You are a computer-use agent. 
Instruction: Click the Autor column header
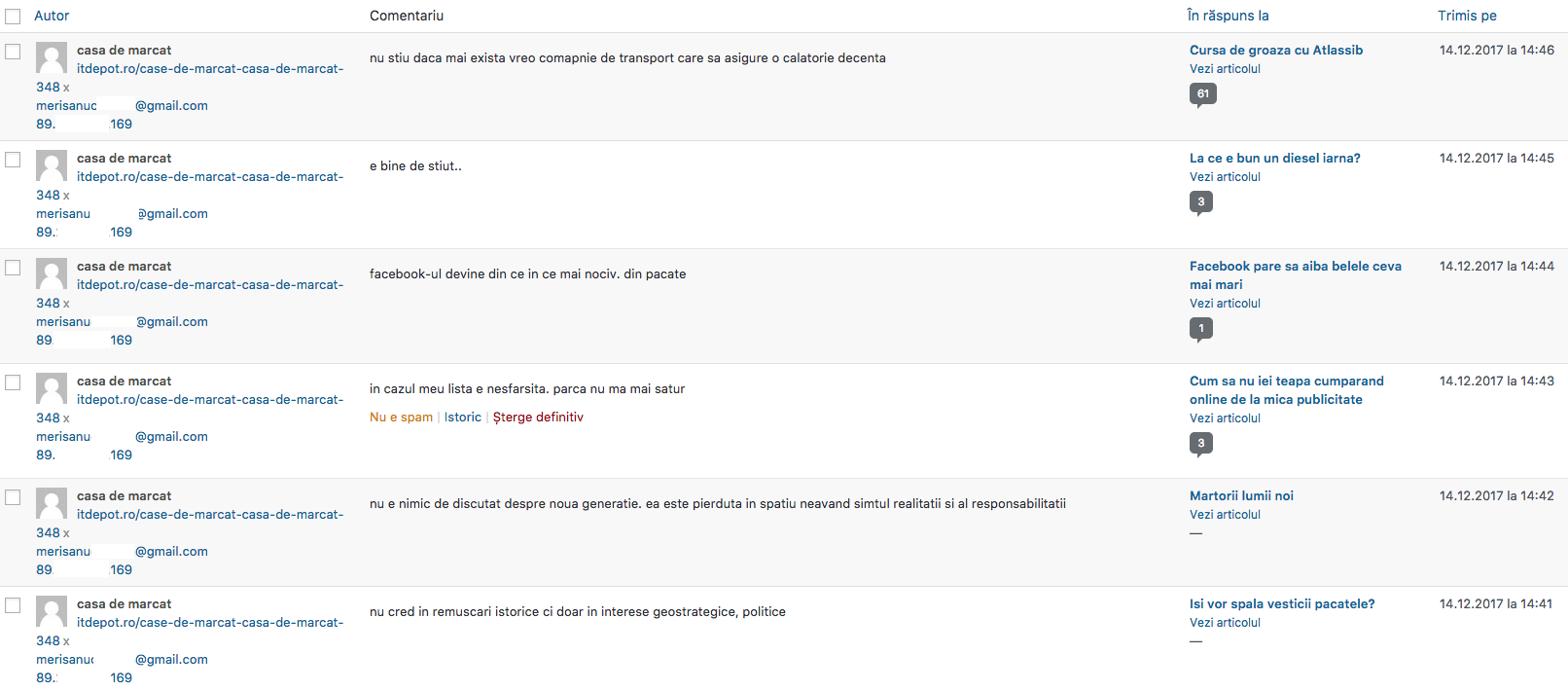click(52, 16)
